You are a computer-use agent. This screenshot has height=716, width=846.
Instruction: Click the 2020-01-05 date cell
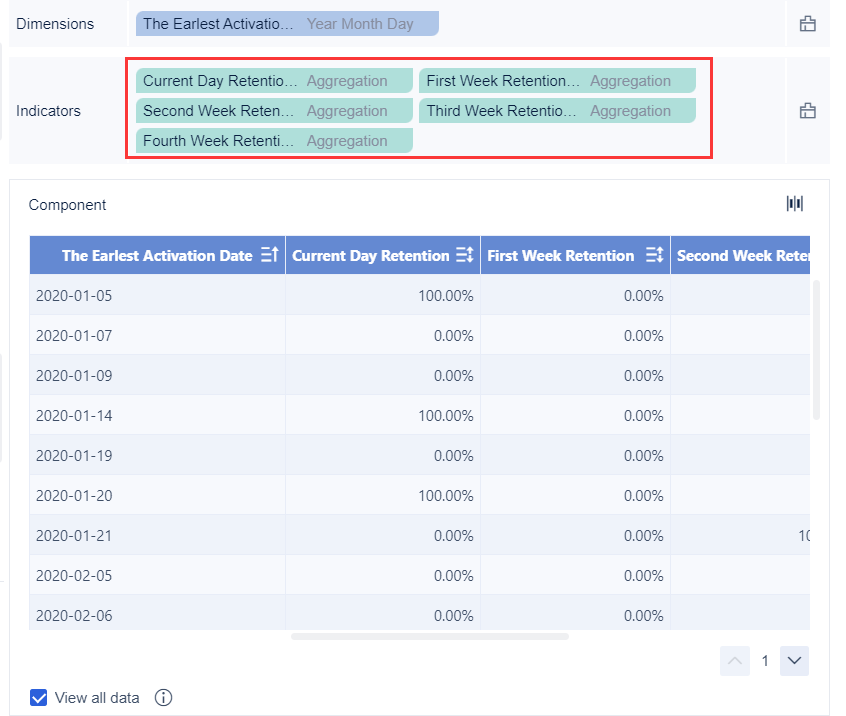click(74, 295)
